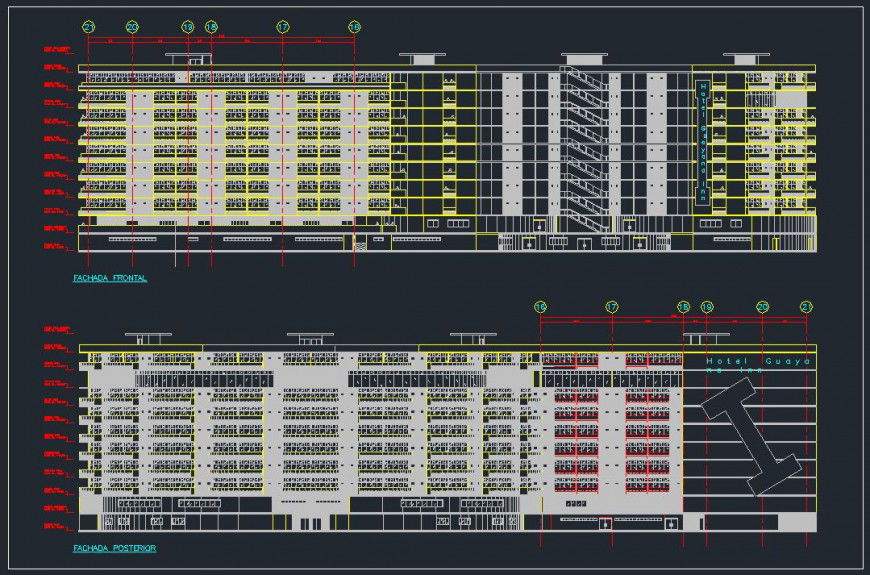
Task: Select grid bubble 20 above the rear facade
Action: click(x=761, y=307)
